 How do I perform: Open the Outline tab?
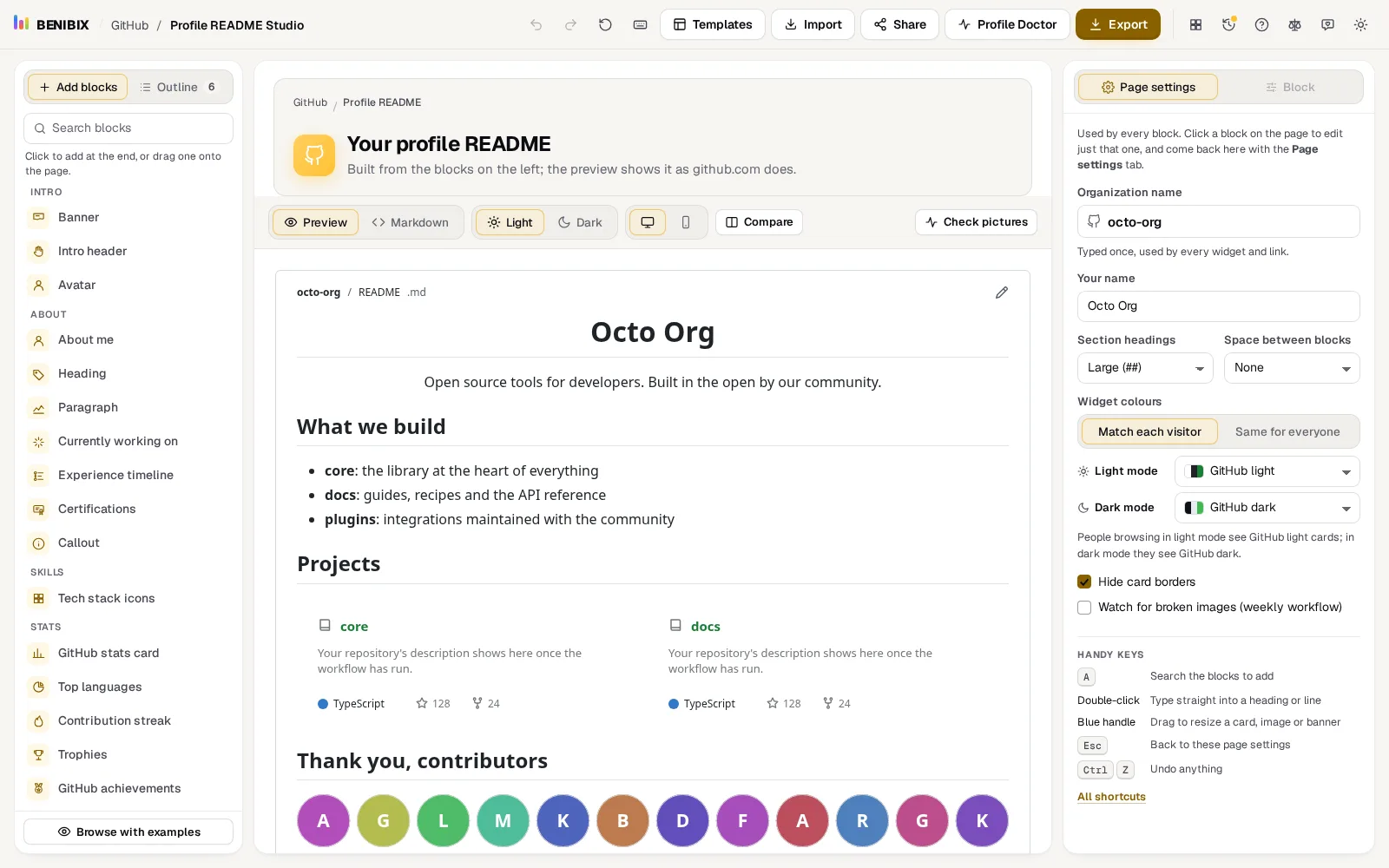178,87
